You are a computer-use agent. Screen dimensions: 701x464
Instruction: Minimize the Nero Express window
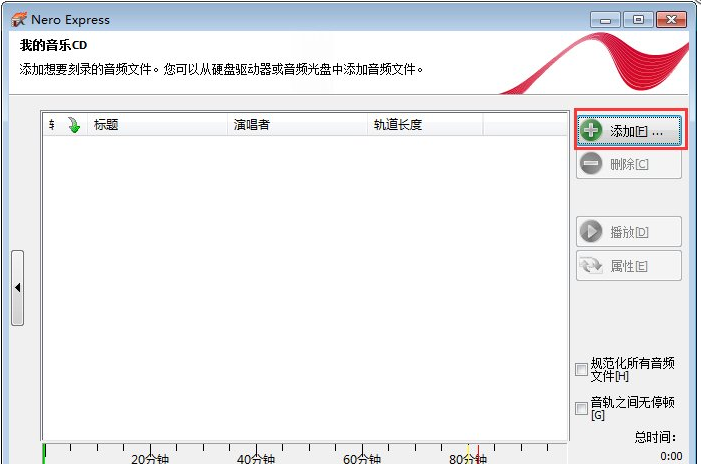[x=605, y=20]
